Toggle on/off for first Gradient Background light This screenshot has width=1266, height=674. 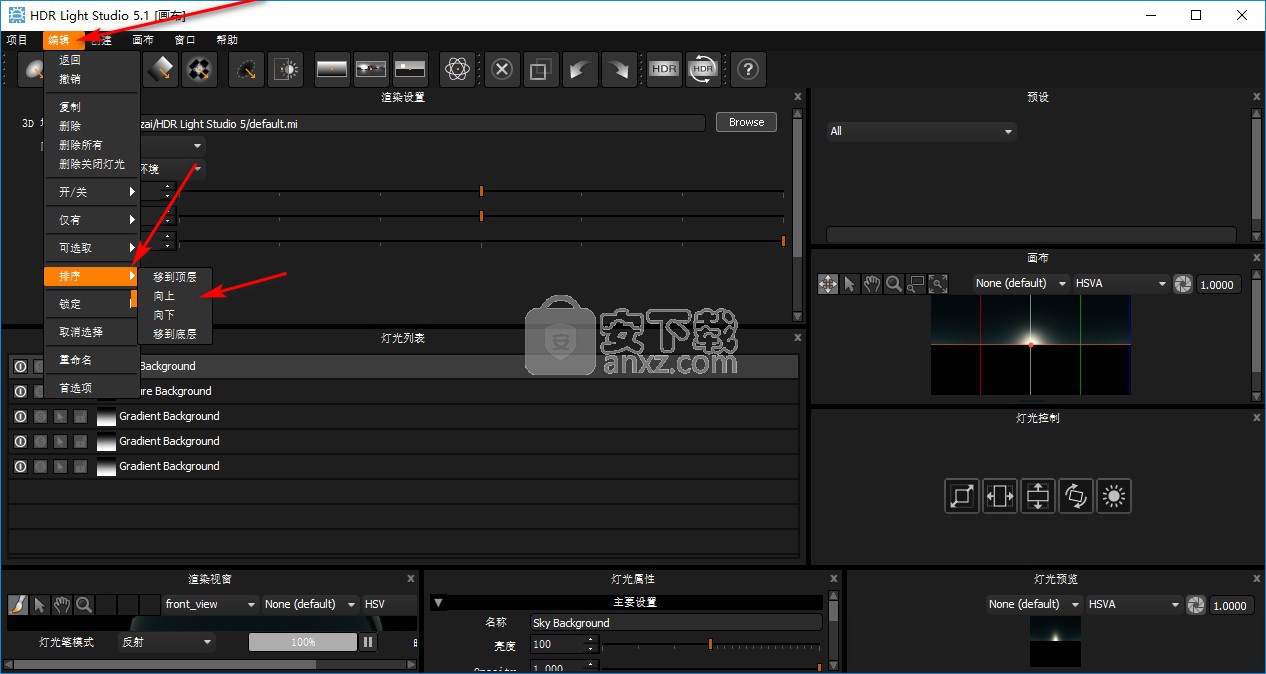20,416
